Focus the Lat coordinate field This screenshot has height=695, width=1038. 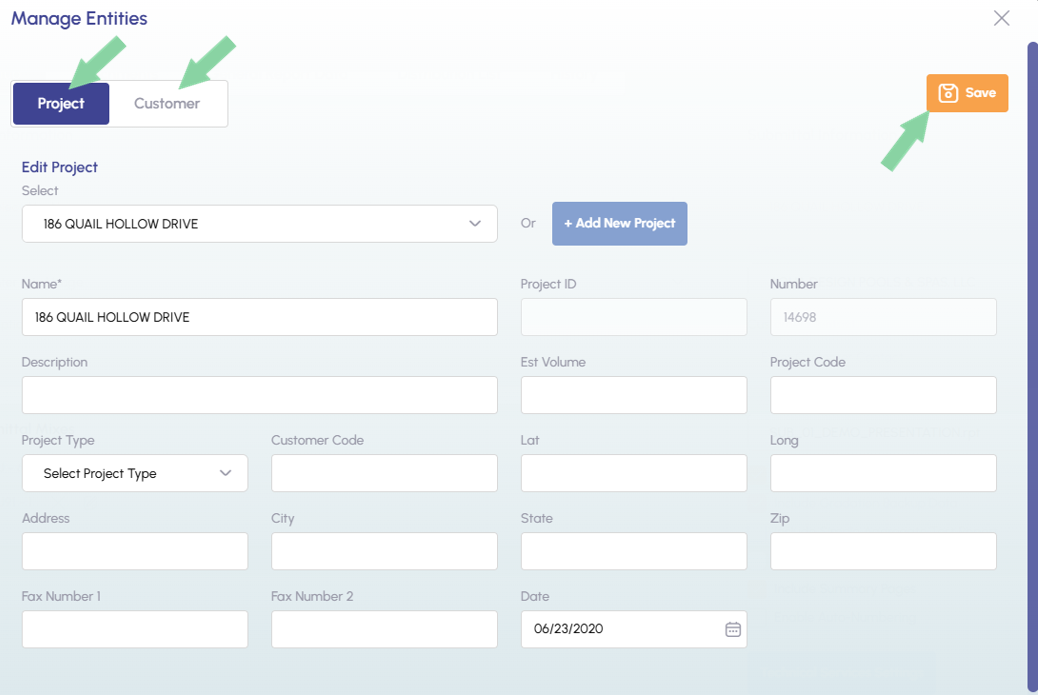pos(633,473)
